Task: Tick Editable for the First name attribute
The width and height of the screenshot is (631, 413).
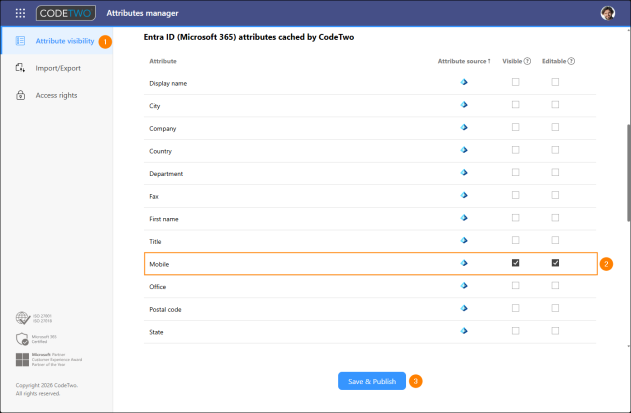Action: 555,218
